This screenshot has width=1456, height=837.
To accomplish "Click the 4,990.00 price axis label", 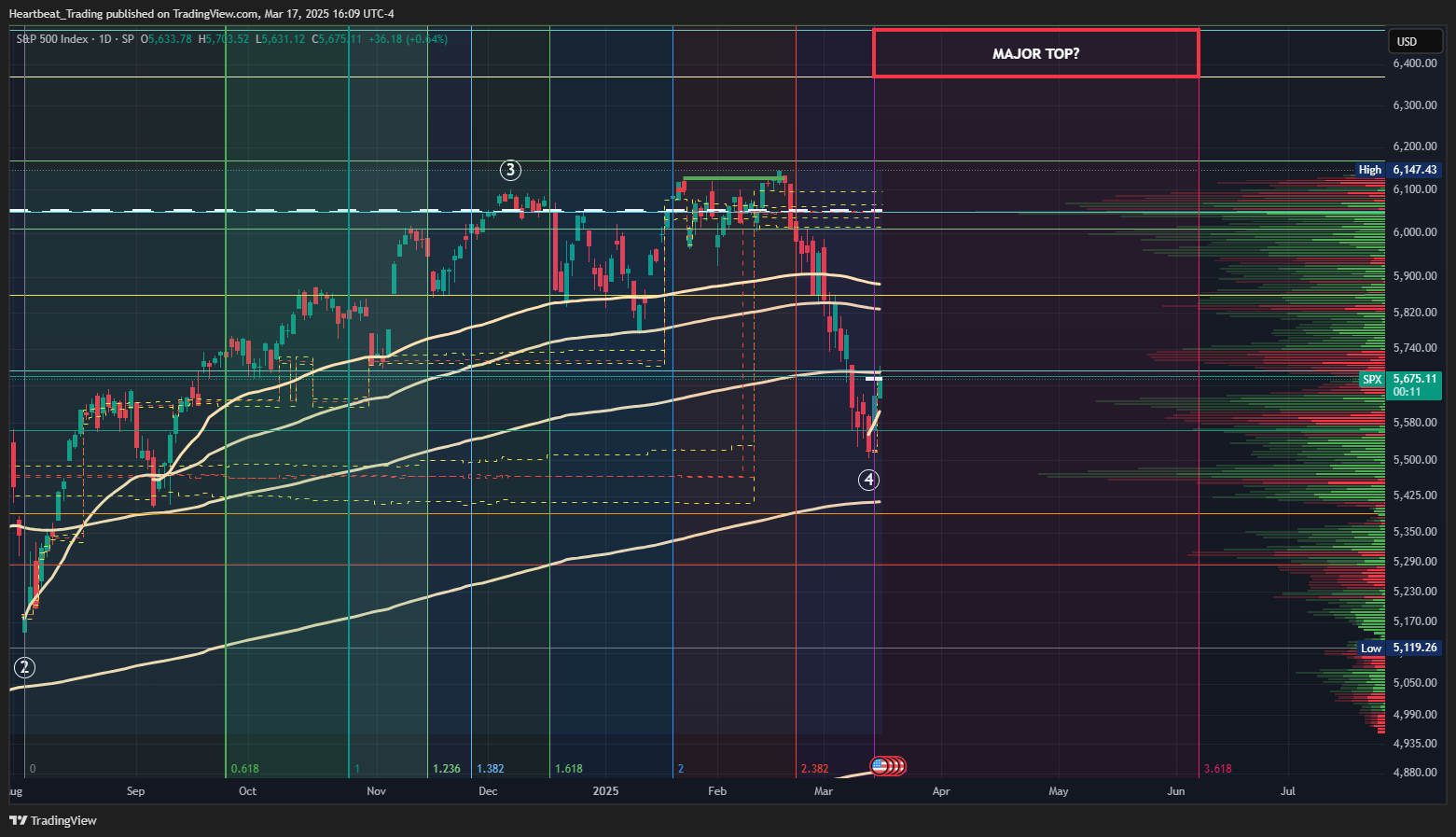I will [x=1415, y=715].
